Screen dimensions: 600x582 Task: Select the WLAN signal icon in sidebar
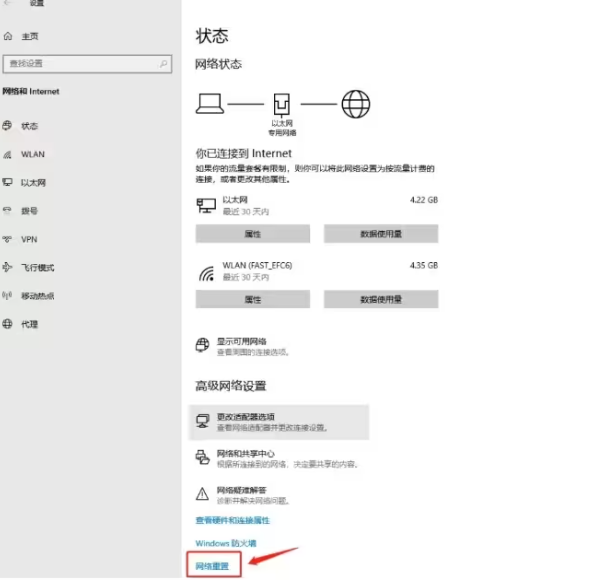click(x=7, y=155)
